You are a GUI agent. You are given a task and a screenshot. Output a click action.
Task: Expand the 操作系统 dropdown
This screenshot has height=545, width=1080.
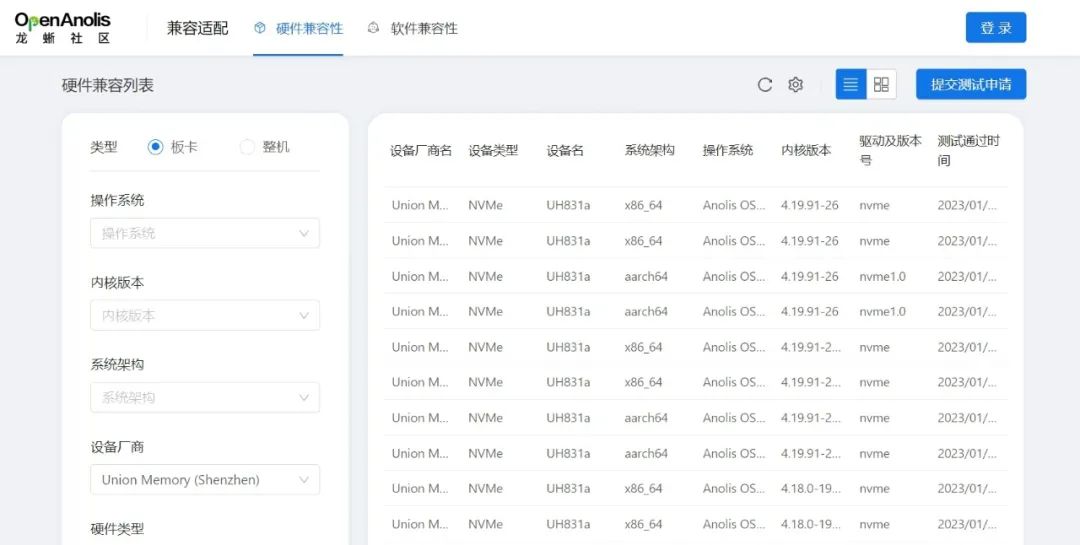[x=205, y=233]
